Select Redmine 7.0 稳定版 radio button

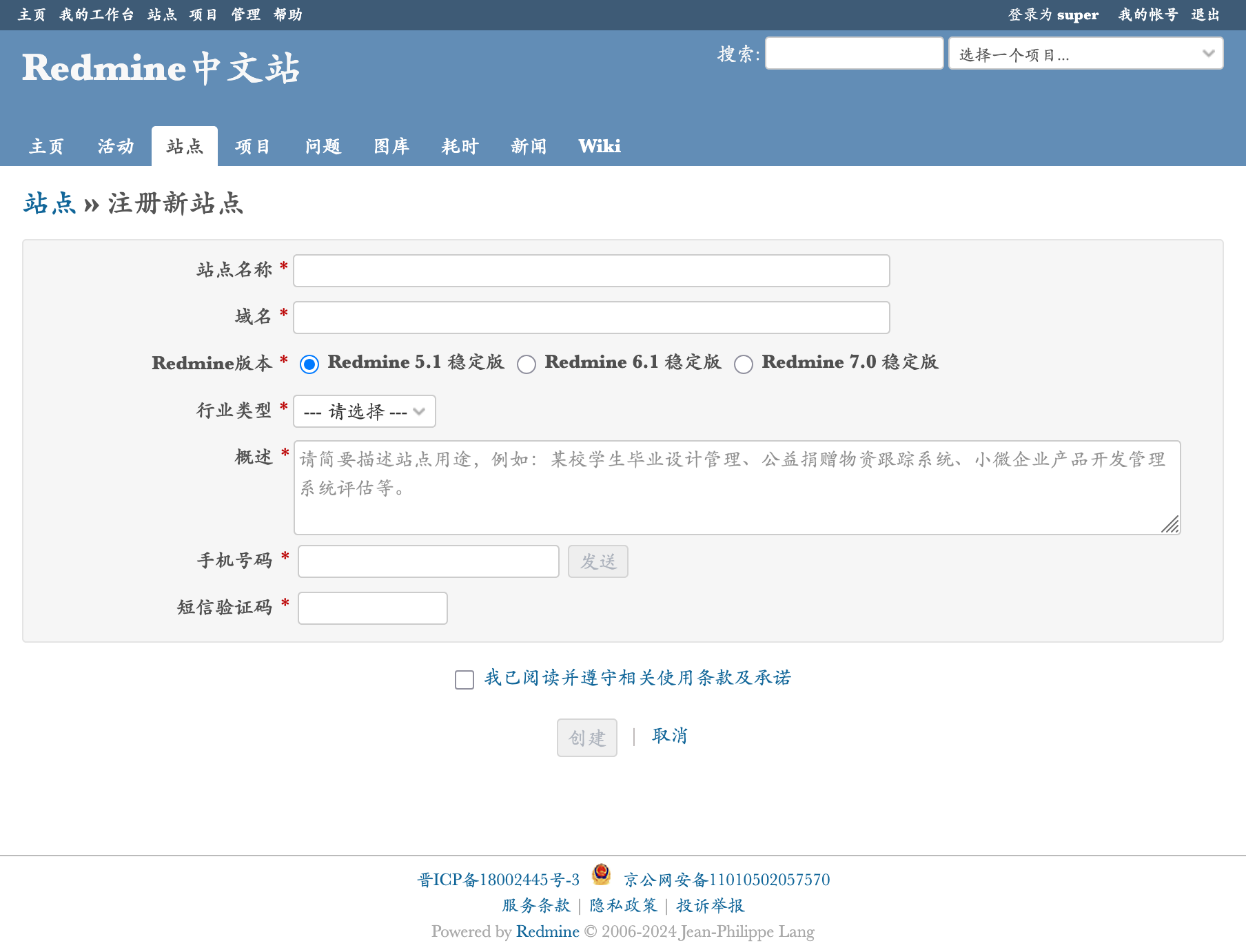744,364
